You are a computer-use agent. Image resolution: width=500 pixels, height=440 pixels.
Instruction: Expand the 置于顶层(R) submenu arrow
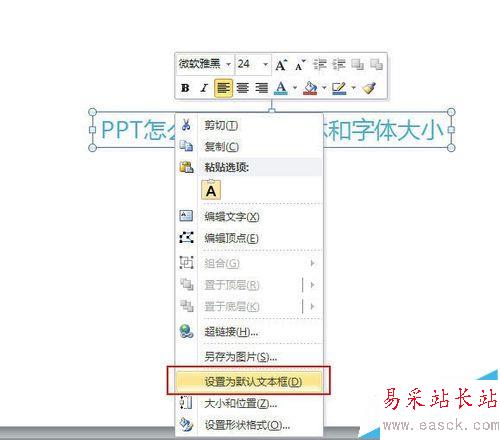click(312, 285)
